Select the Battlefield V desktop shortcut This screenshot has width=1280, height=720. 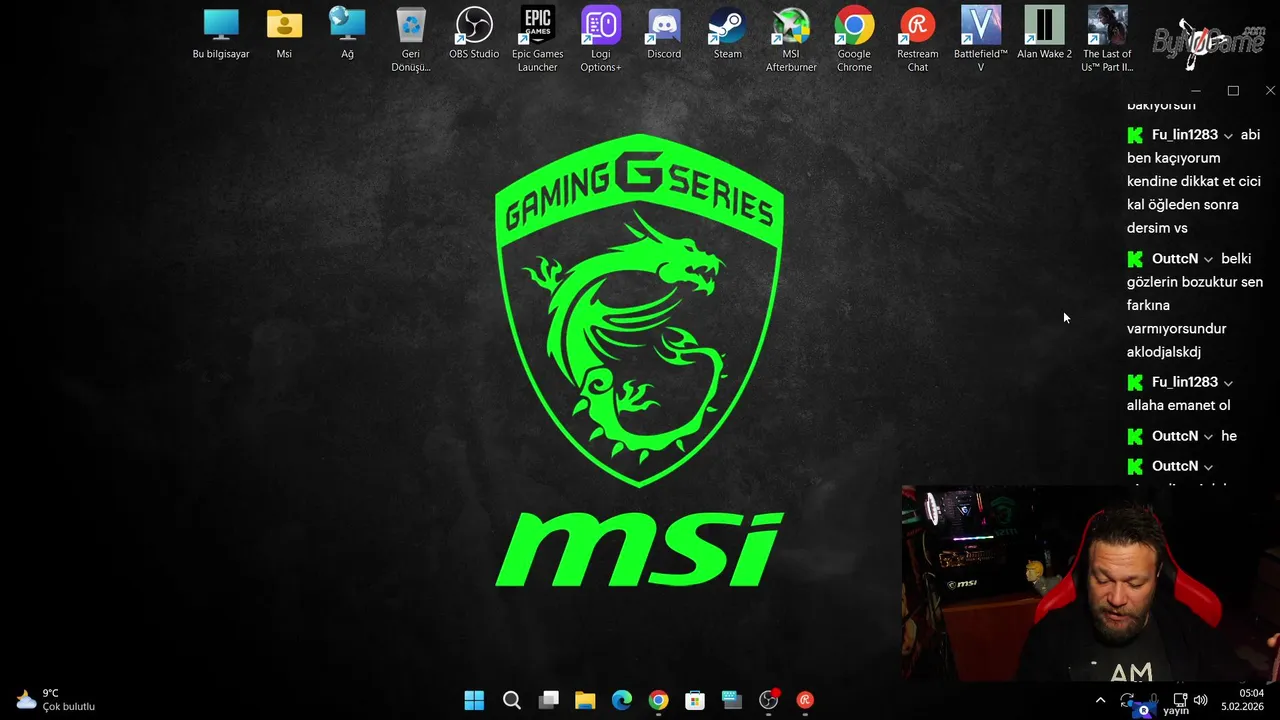tap(981, 40)
